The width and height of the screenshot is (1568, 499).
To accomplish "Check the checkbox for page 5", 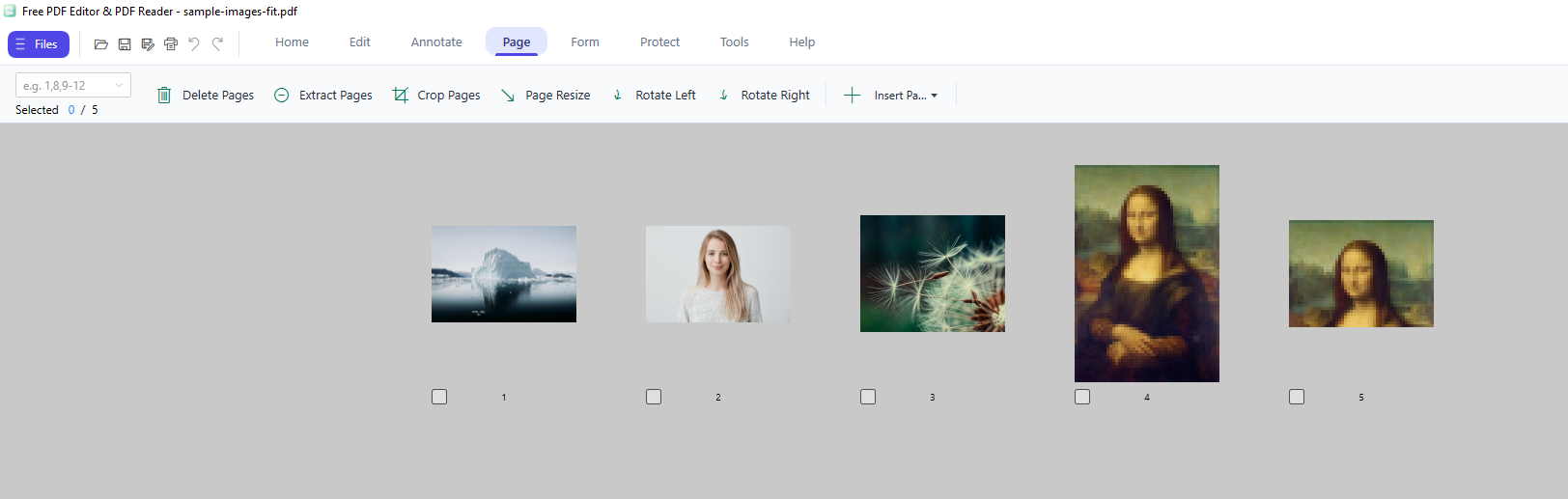I will click(x=1297, y=397).
